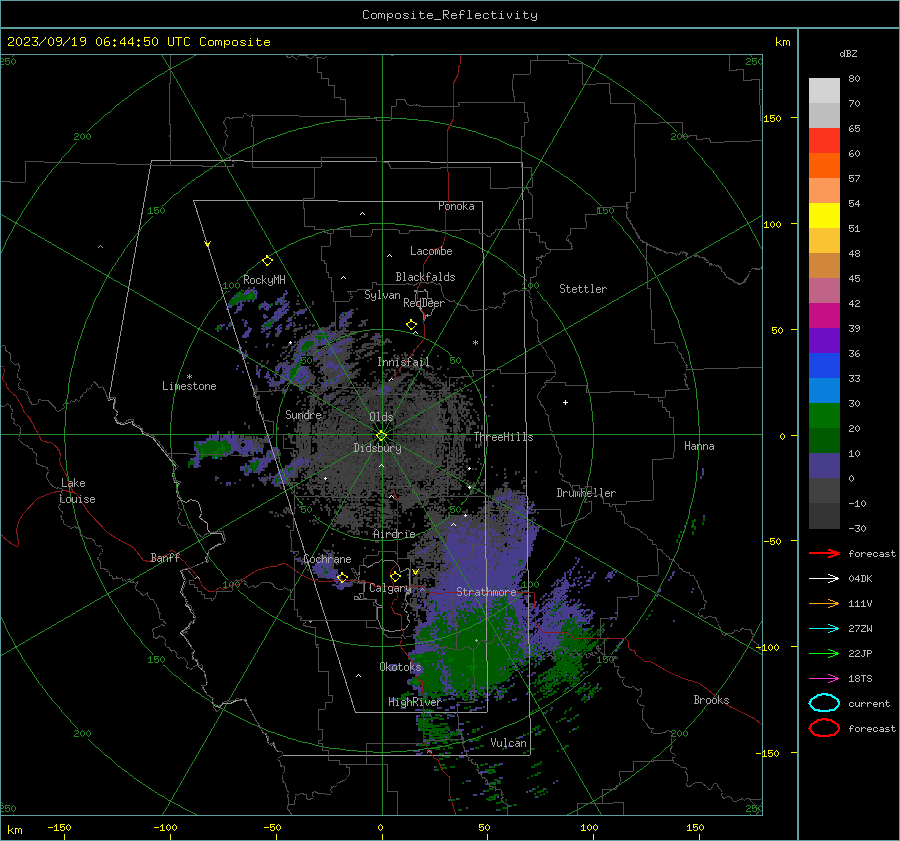Click the yellow diamond marker at Calgary
This screenshot has width=900, height=841.
[395, 576]
